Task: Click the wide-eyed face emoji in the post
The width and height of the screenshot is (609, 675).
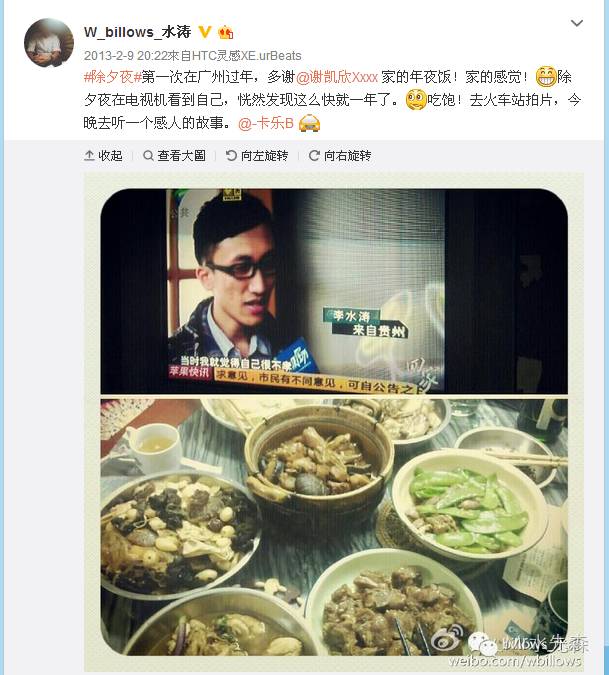Action: [x=416, y=100]
